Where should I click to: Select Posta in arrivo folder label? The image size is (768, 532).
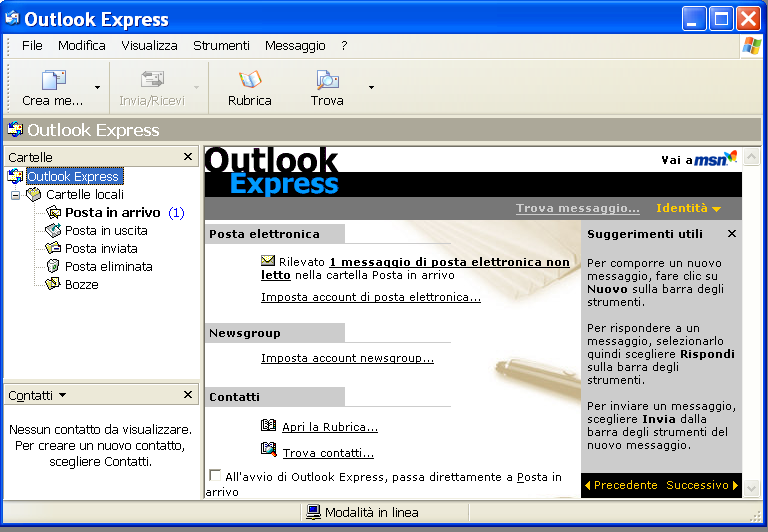tap(113, 213)
